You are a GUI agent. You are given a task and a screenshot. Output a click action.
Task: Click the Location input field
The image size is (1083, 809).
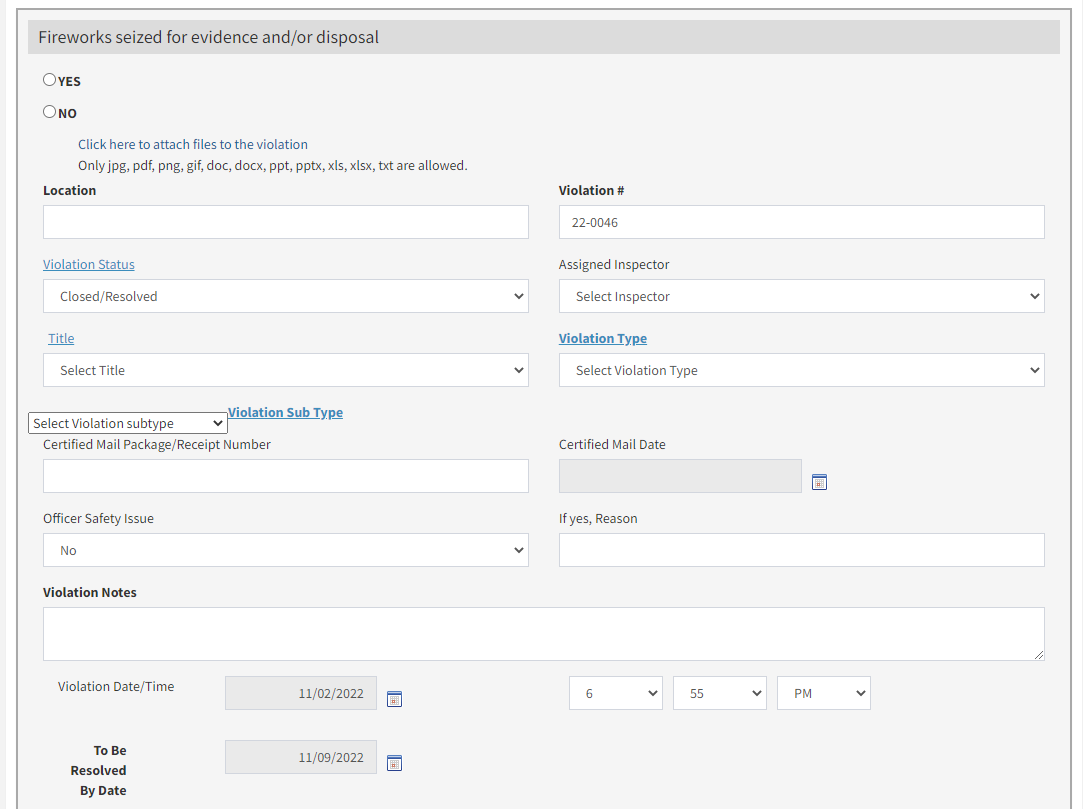286,222
